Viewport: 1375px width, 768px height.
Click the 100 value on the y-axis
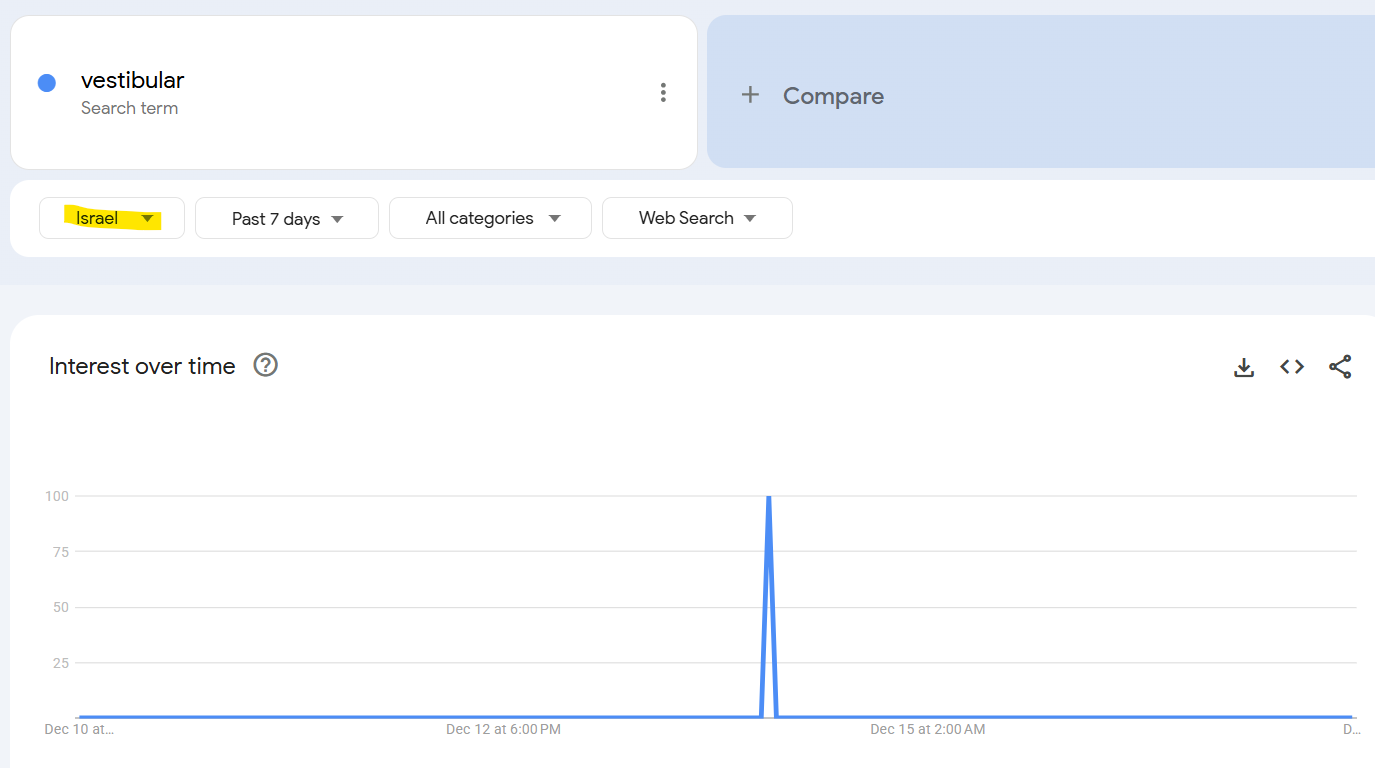click(x=56, y=496)
